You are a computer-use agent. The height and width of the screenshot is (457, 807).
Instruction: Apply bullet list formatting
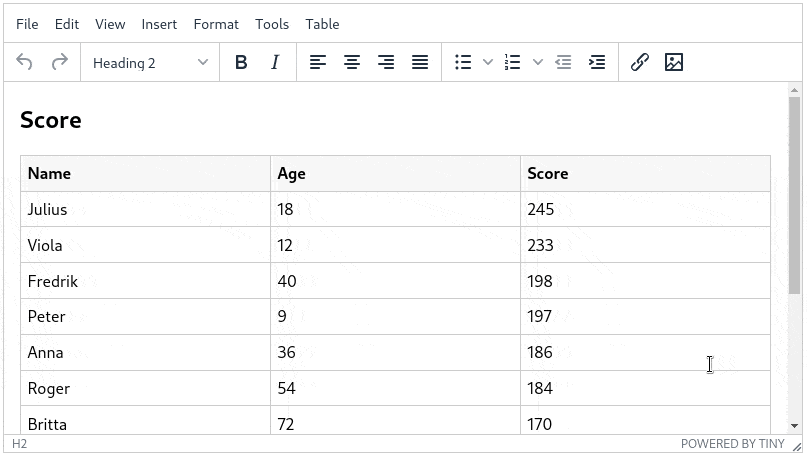click(463, 62)
